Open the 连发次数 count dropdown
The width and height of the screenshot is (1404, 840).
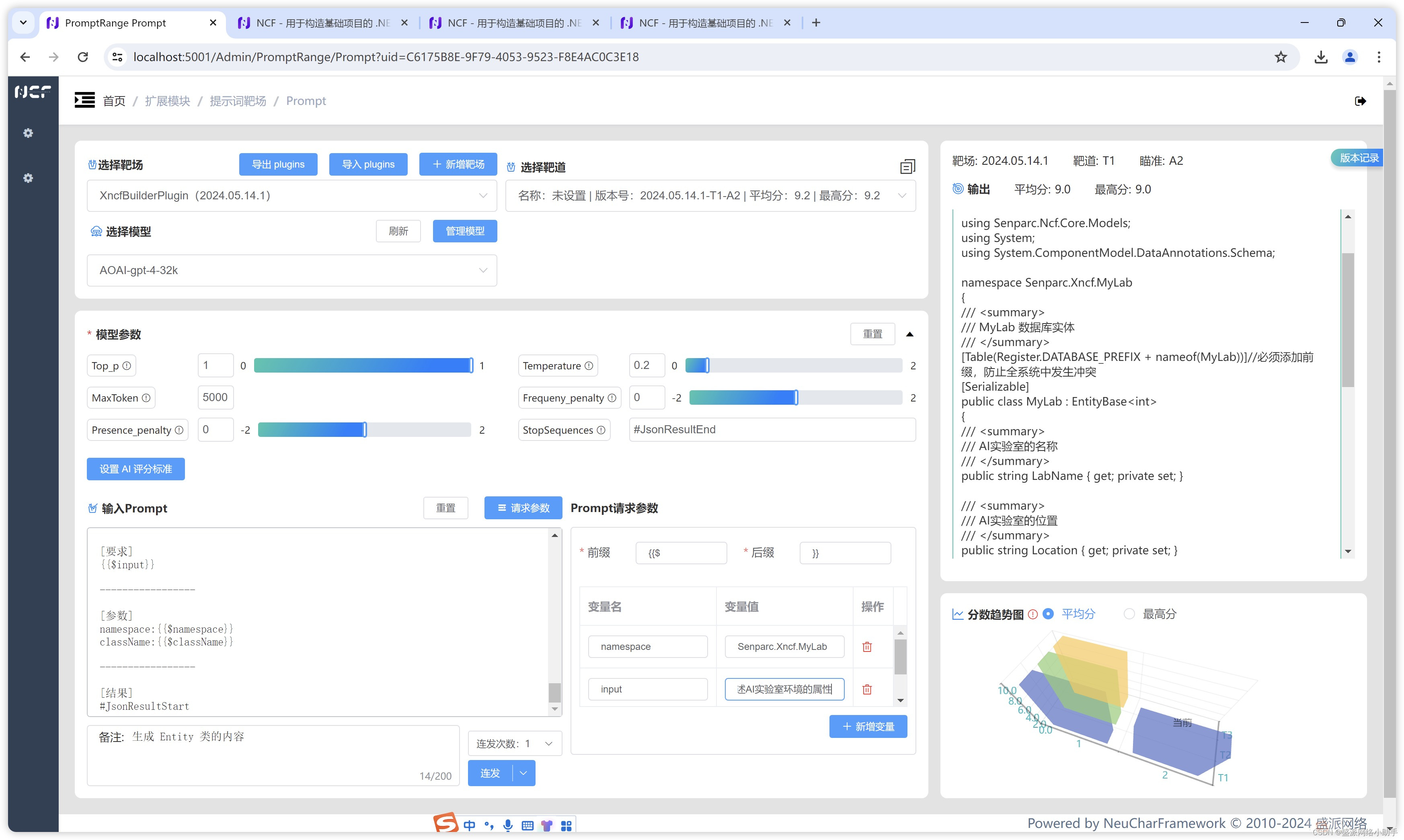(514, 743)
